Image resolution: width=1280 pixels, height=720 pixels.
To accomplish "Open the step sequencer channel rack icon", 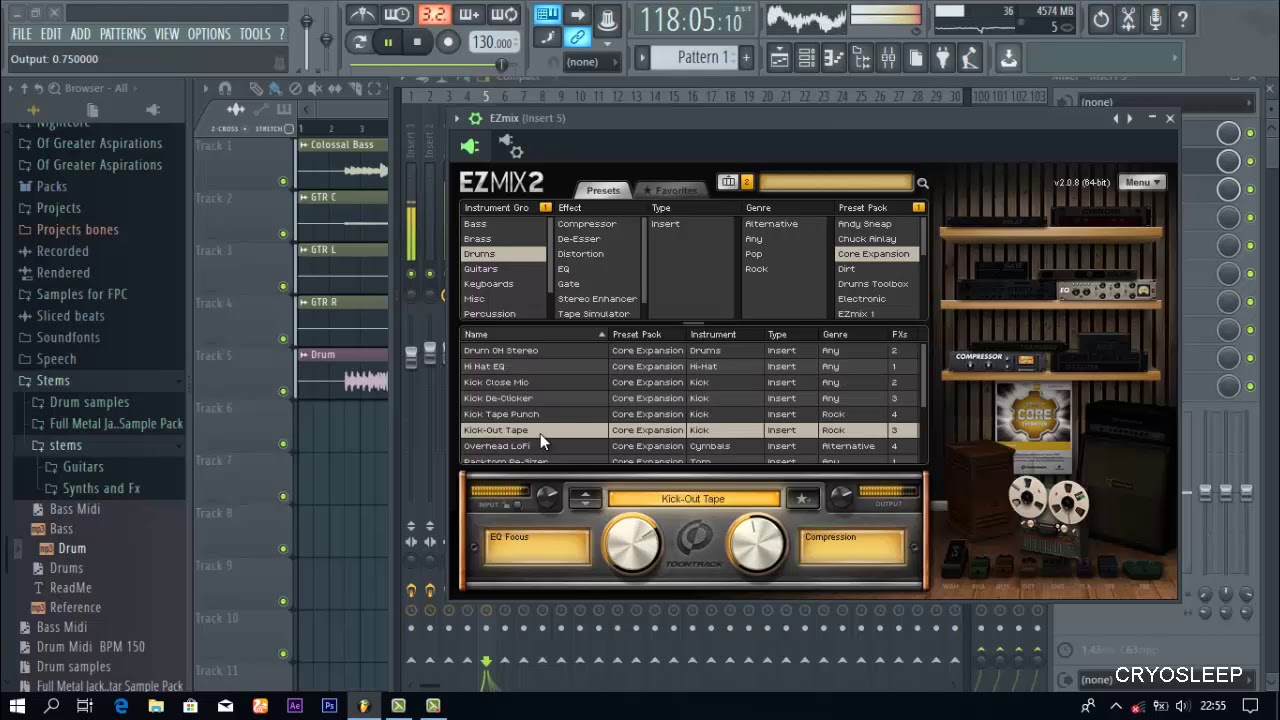I will (807, 58).
